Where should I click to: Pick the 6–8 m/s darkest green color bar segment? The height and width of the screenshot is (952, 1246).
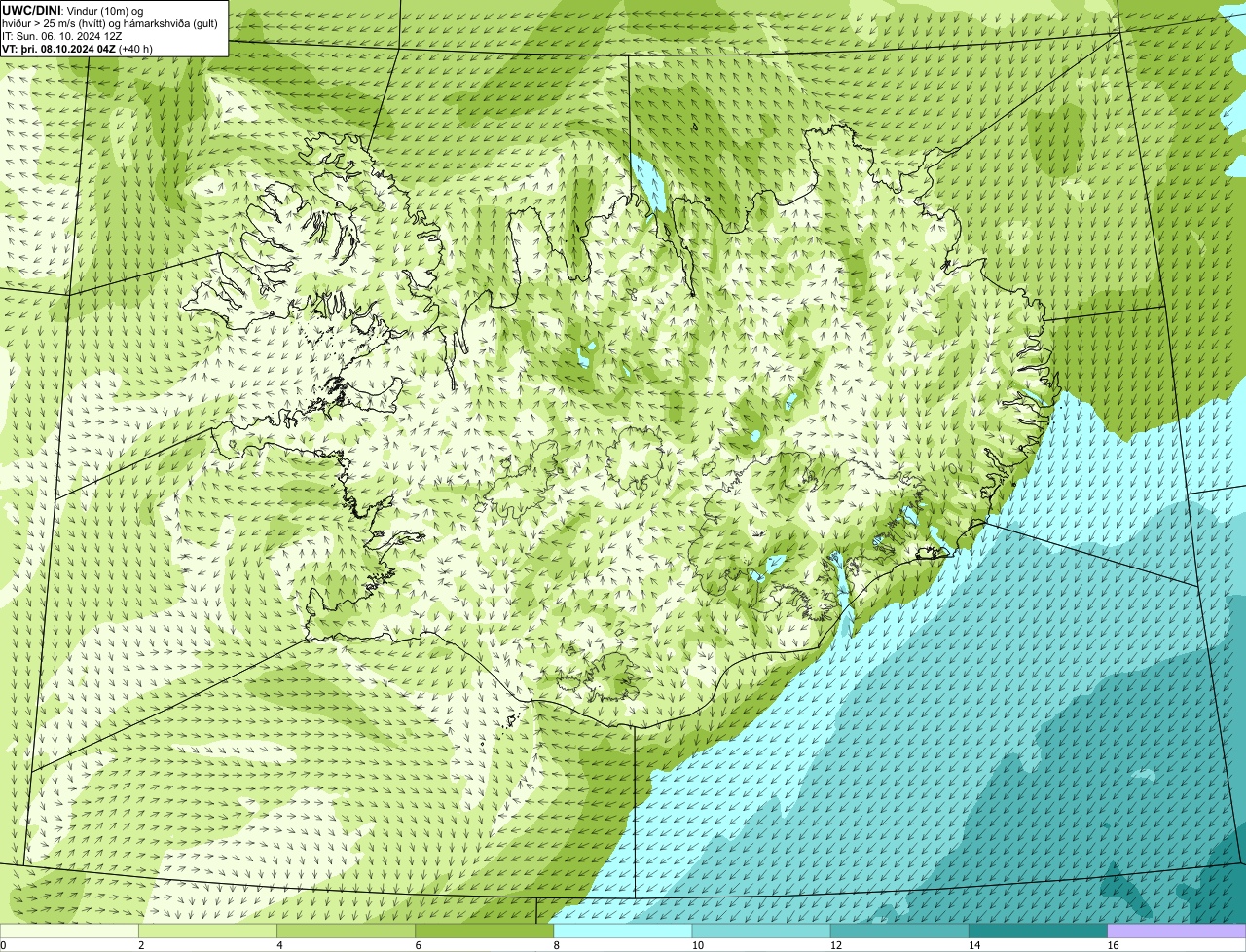pos(486,932)
